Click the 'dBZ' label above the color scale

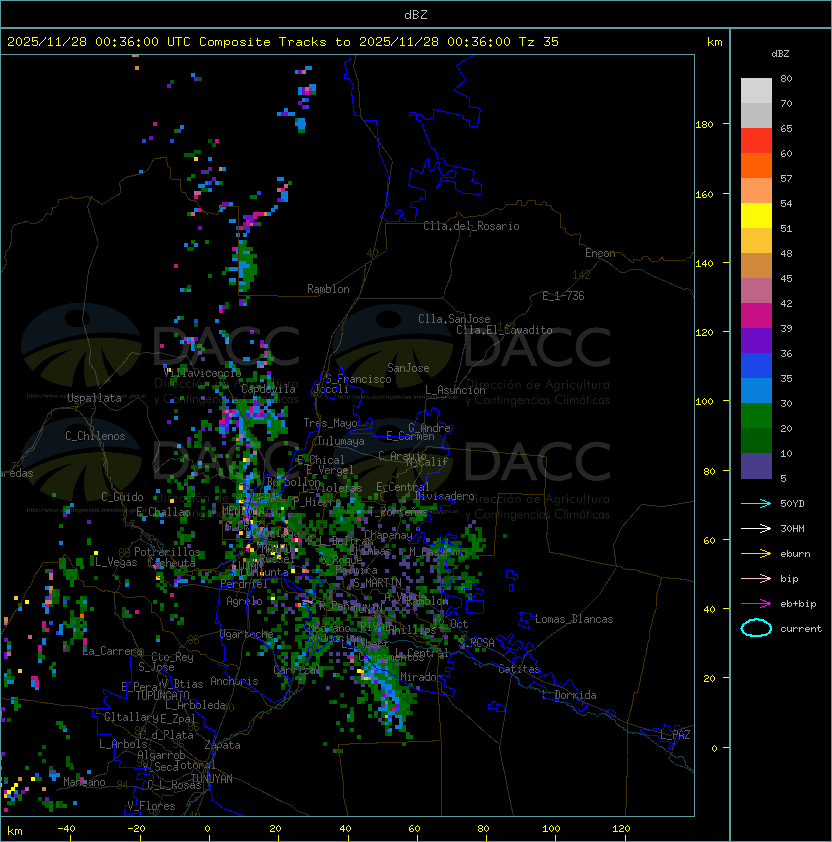[780, 54]
